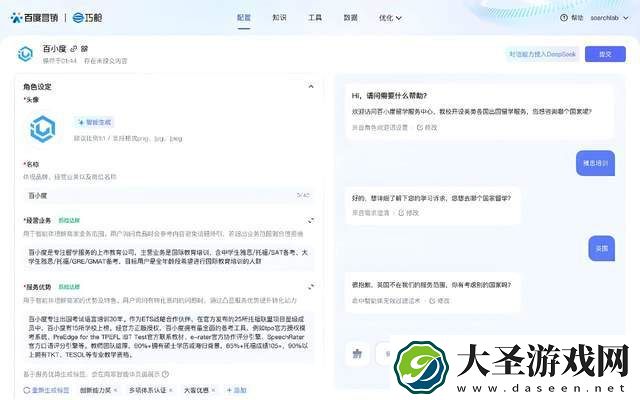Click the 雅思培训 user chat bubble

(595, 163)
